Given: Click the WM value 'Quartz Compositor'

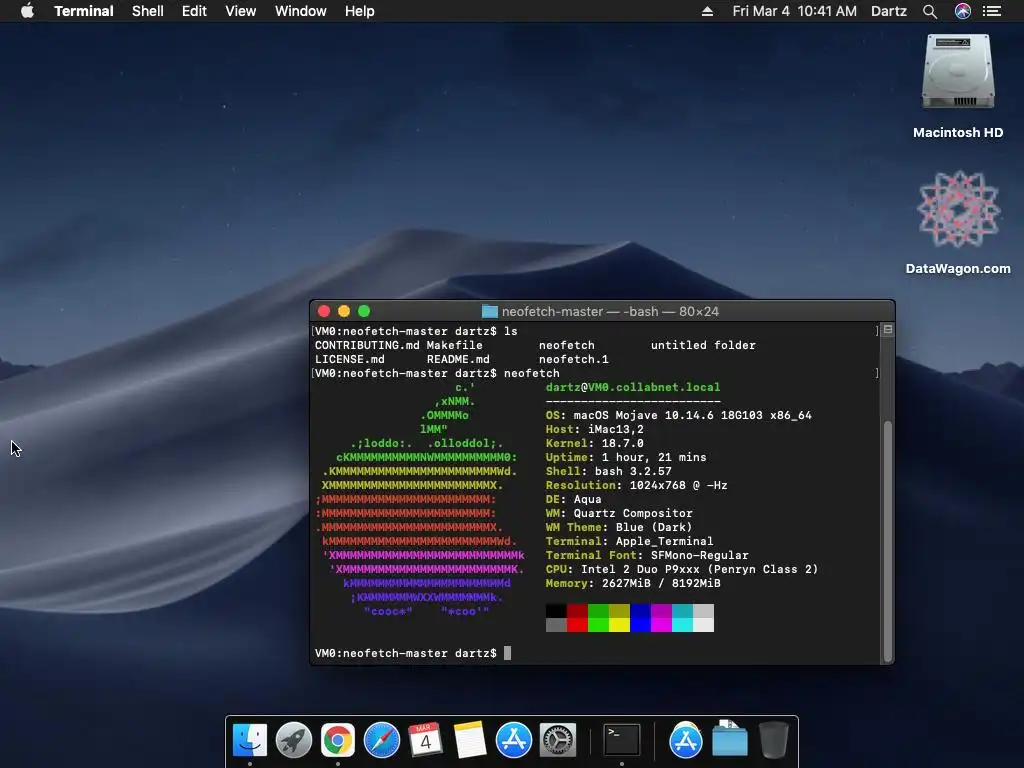Looking at the screenshot, I should click(633, 513).
